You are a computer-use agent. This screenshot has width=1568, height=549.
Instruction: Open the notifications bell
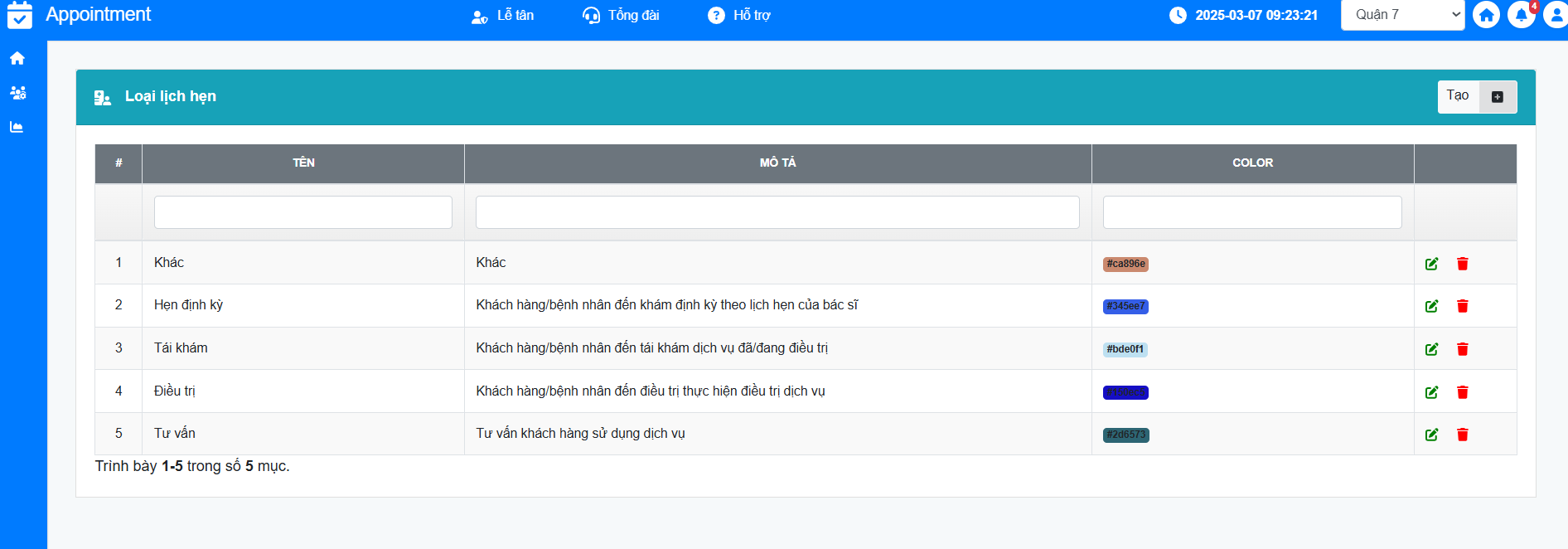tap(1521, 15)
